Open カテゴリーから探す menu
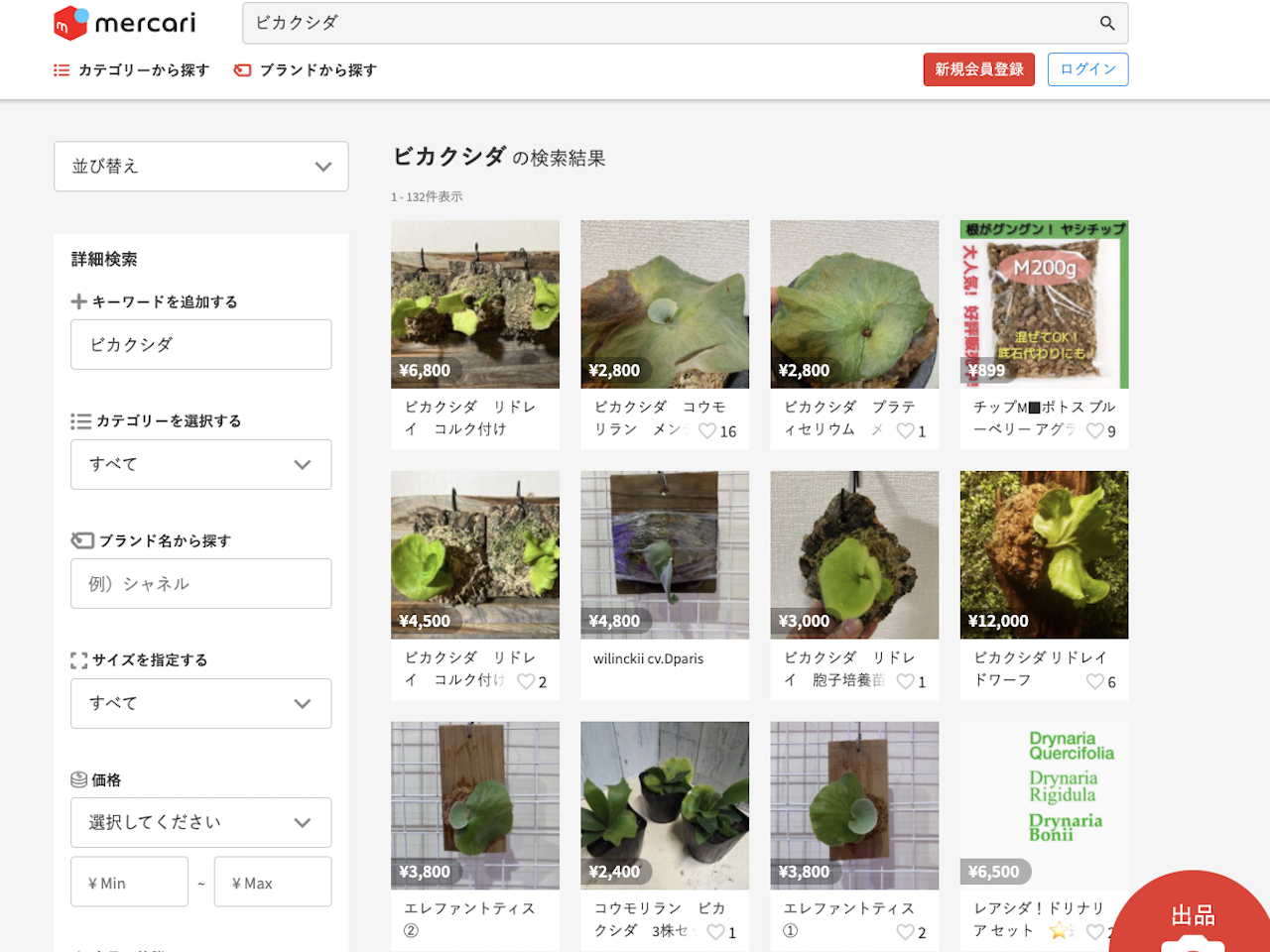The width and height of the screenshot is (1270, 952). pyautogui.click(x=131, y=70)
